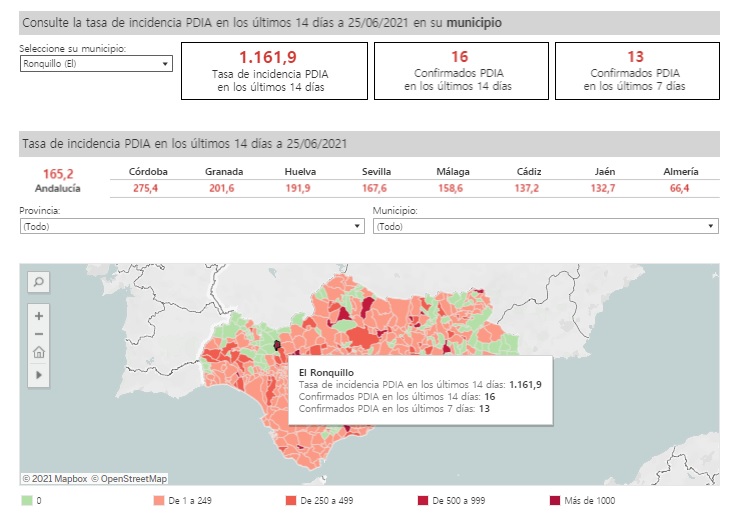737x523 pixels.
Task: Click the 1.161,9 incidence rate card
Action: pyautogui.click(x=272, y=70)
